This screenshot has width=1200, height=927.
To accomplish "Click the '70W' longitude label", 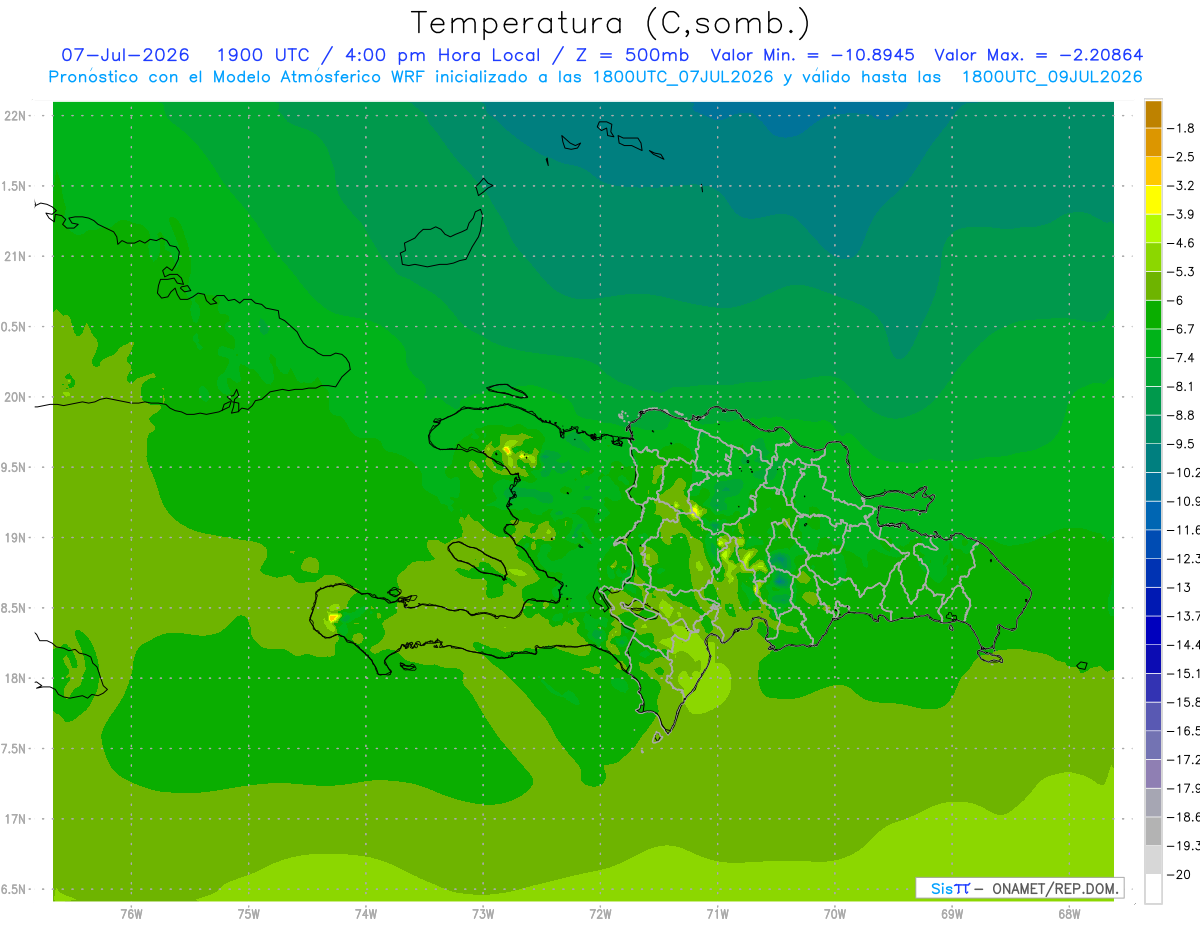I will tap(835, 914).
